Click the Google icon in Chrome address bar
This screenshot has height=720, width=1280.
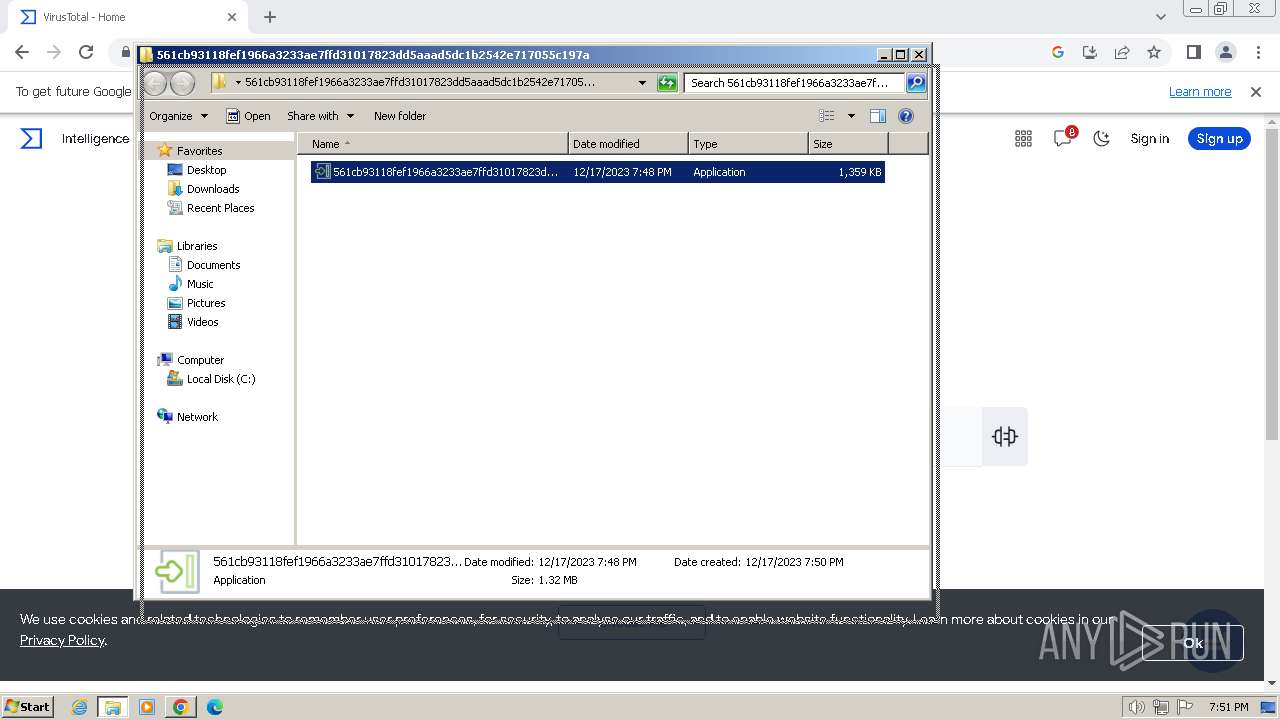pos(1058,52)
